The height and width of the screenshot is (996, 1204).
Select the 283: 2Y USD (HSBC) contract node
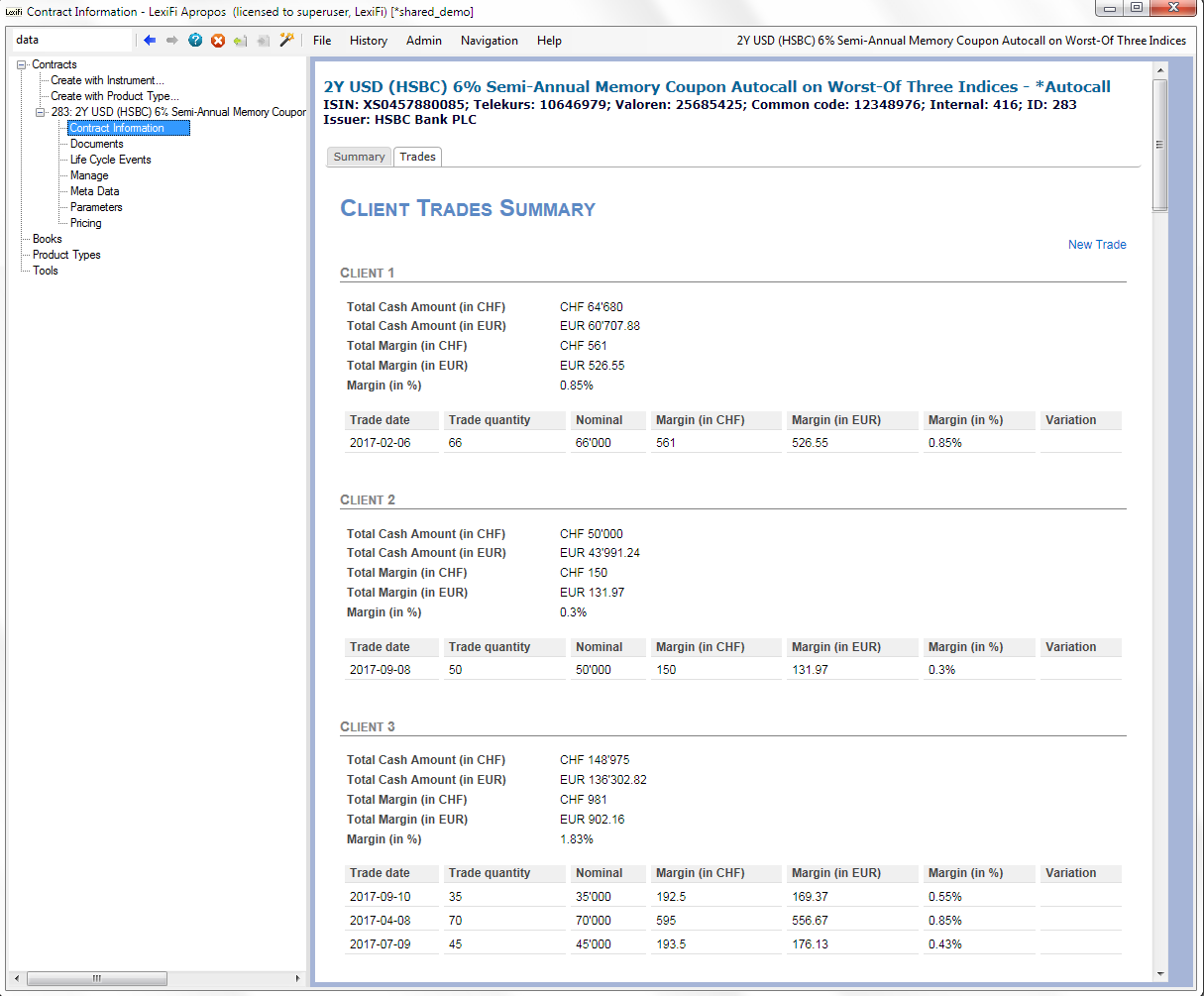tap(178, 112)
